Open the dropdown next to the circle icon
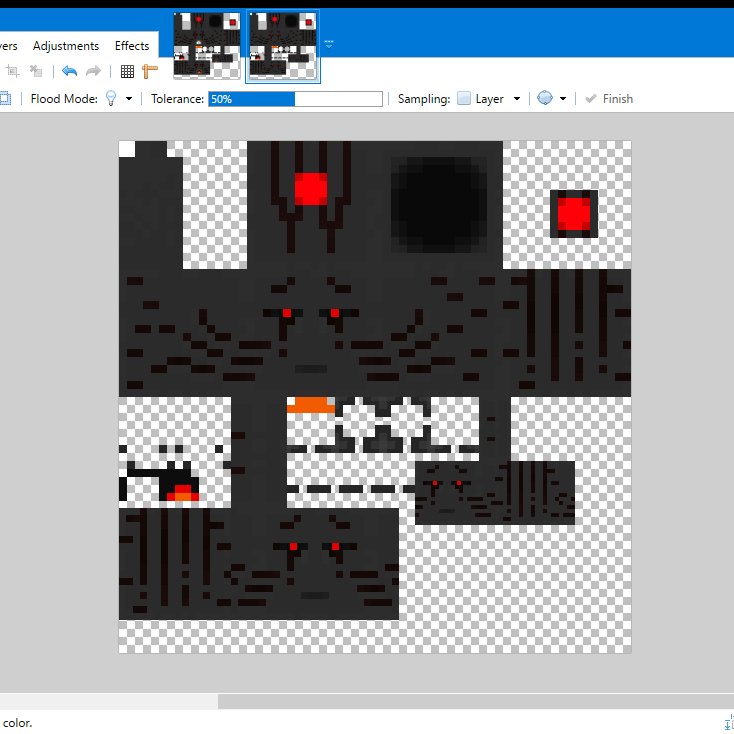 (x=563, y=99)
